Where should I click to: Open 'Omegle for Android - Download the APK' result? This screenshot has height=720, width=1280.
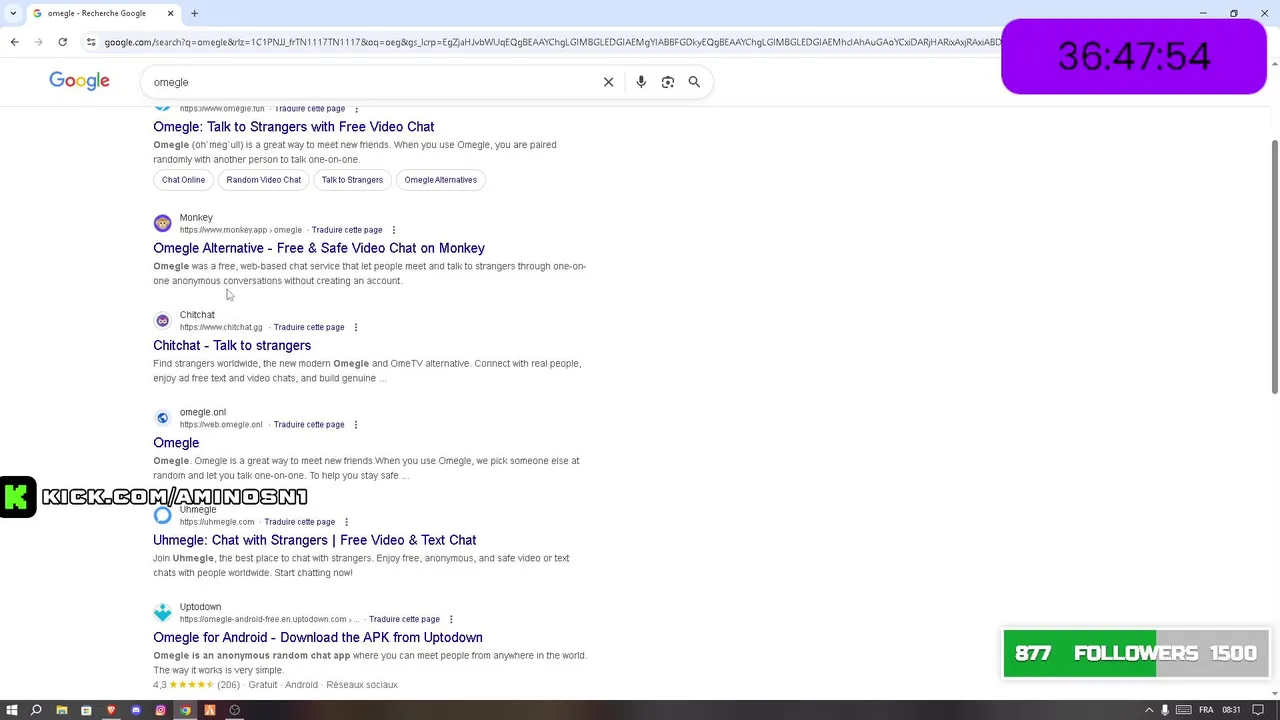click(318, 637)
